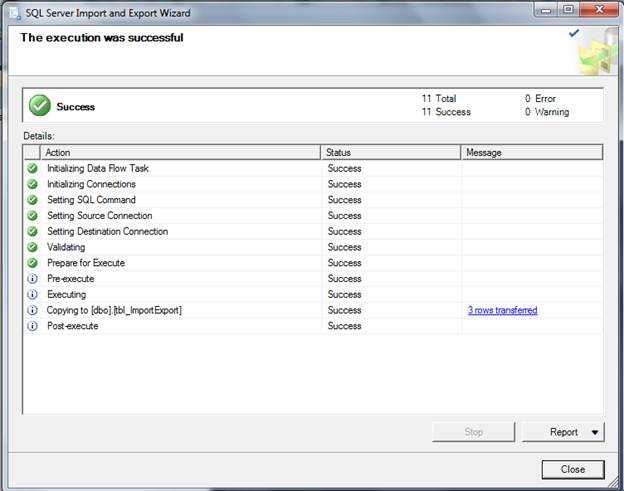
Task: Click the green icon beside Initializing Connections
Action: point(32,184)
